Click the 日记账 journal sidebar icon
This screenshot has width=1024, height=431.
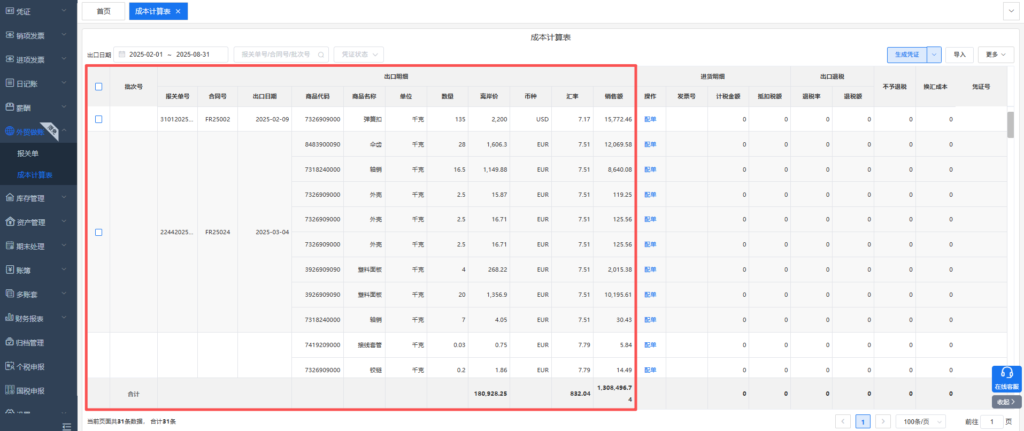click(x=9, y=84)
